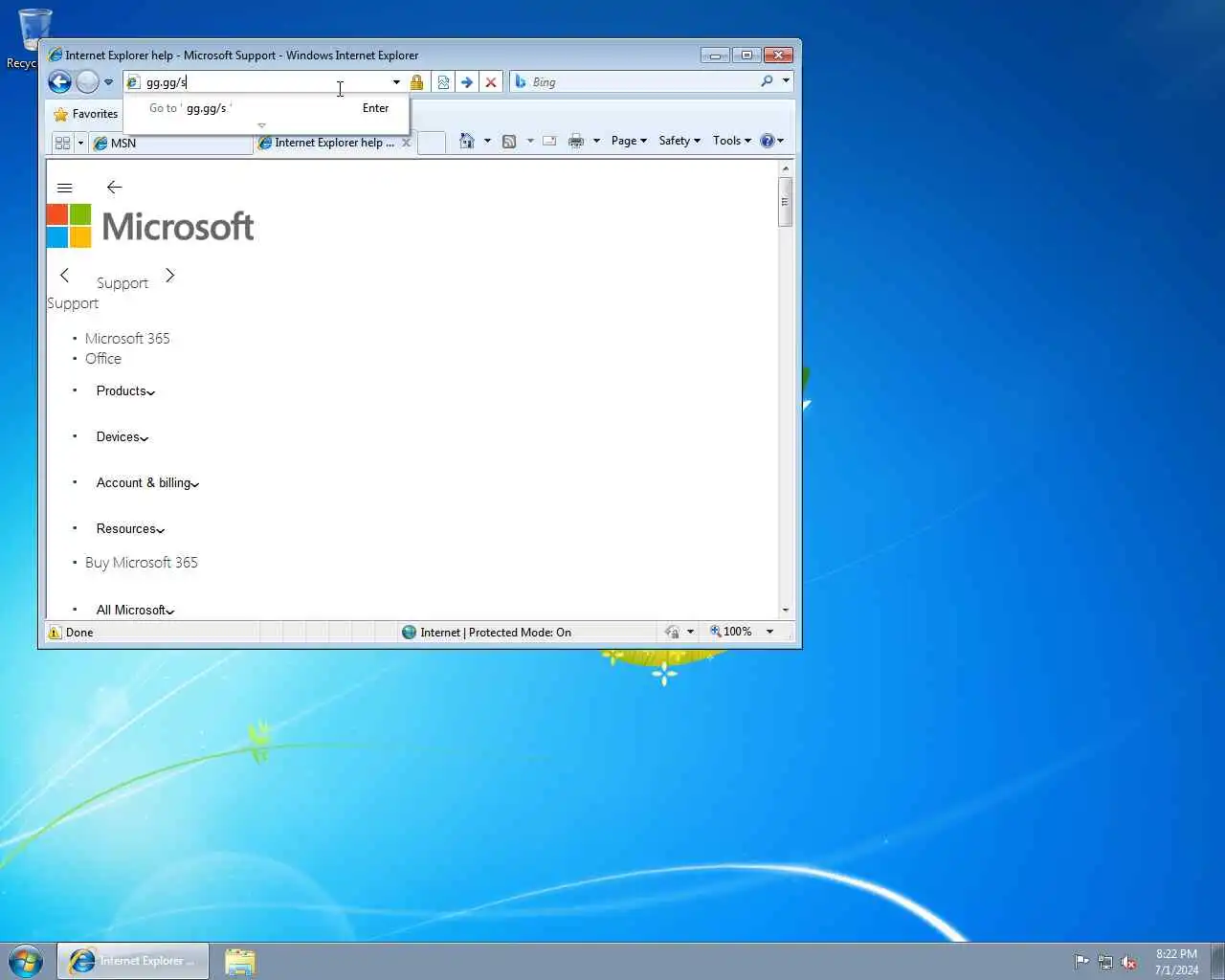Click Internet Protected Mode status text
The width and height of the screenshot is (1225, 980).
pyautogui.click(x=496, y=633)
